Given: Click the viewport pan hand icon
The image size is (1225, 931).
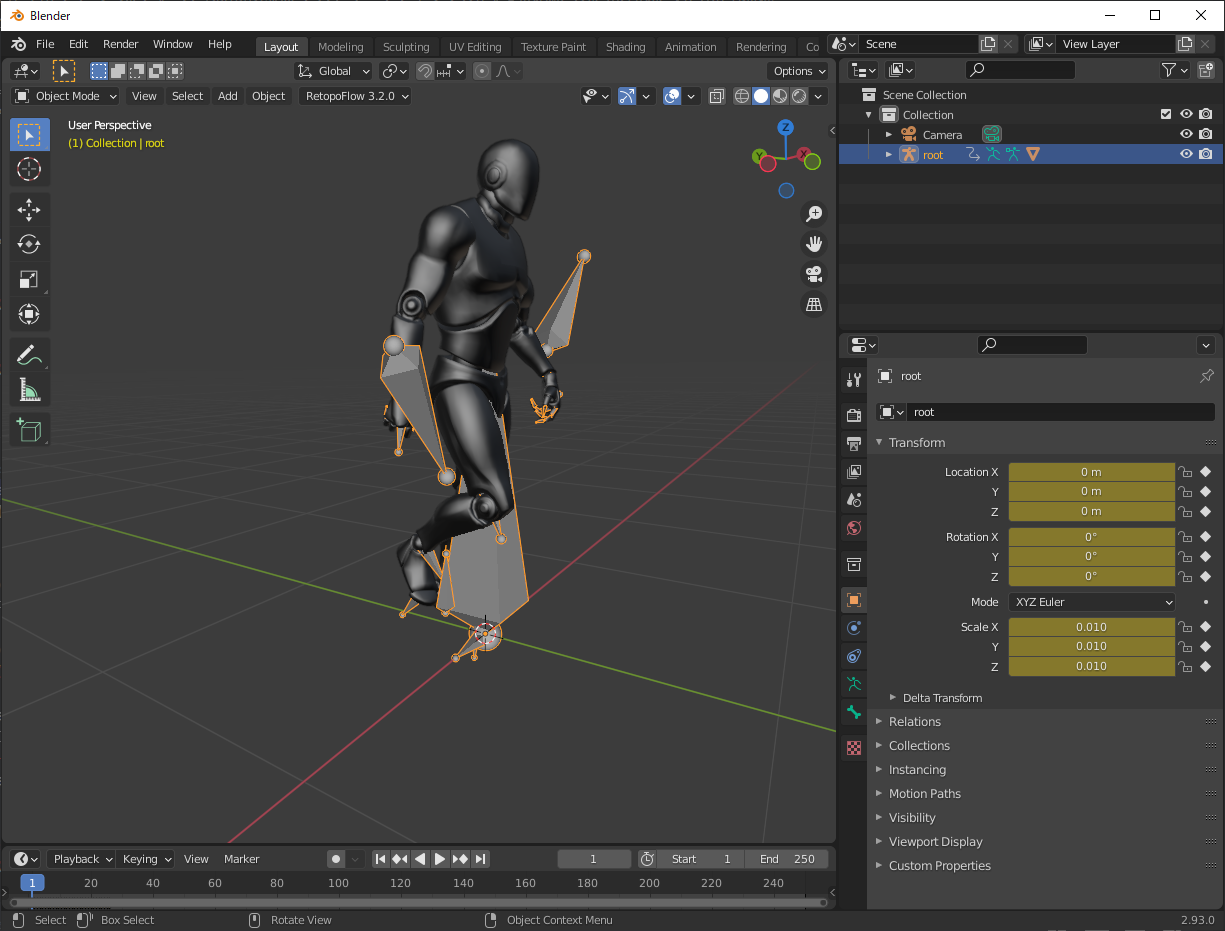Looking at the screenshot, I should click(814, 244).
